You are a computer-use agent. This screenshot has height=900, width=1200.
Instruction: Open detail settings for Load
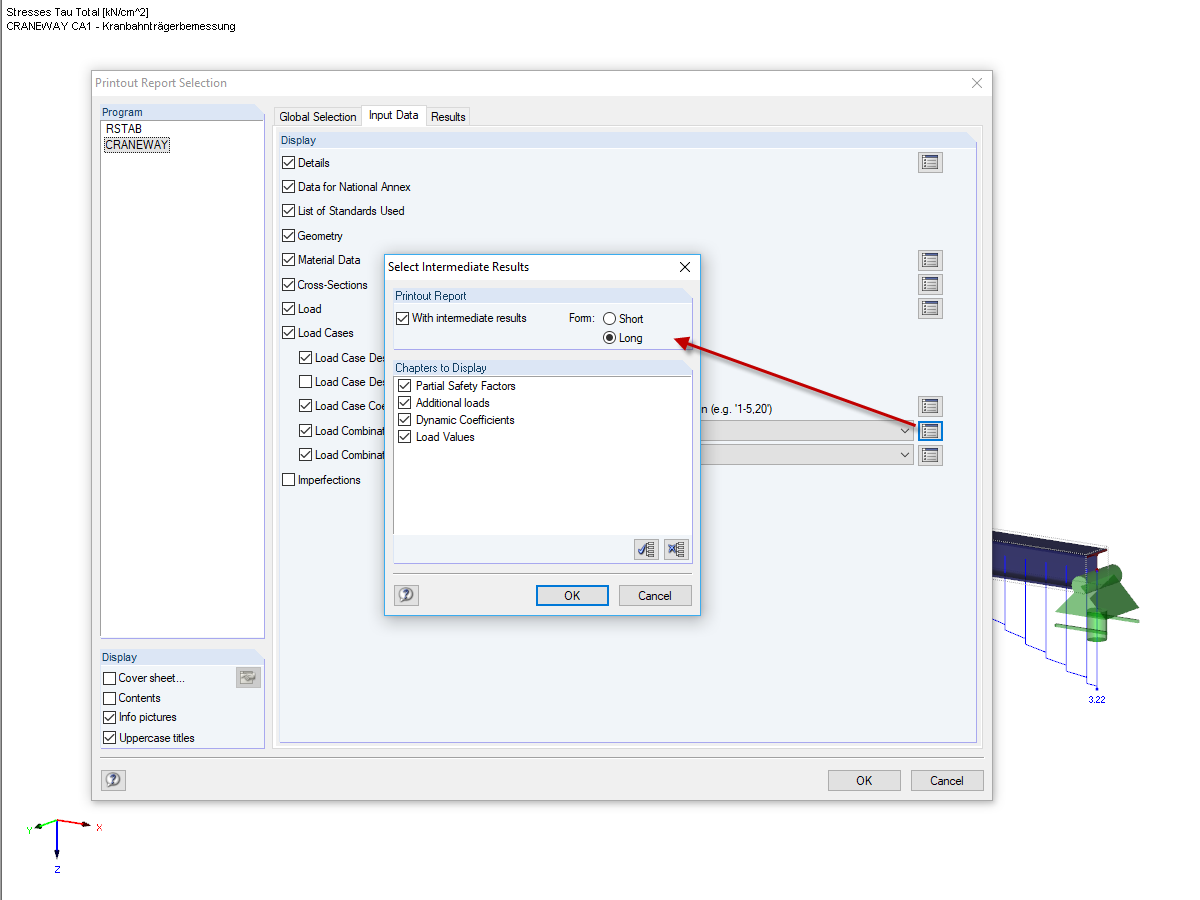tap(929, 308)
